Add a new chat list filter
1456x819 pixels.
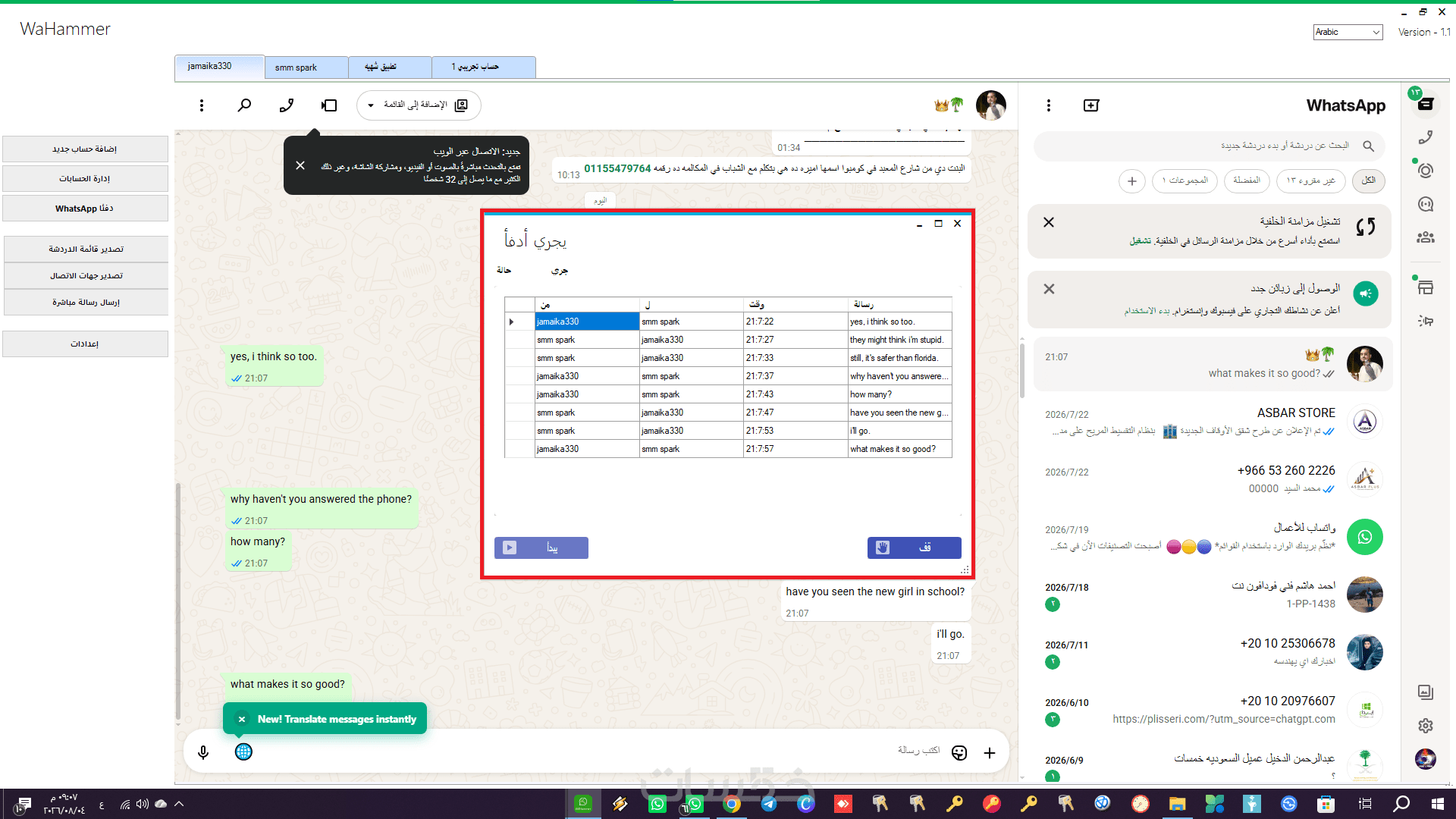pyautogui.click(x=1132, y=181)
